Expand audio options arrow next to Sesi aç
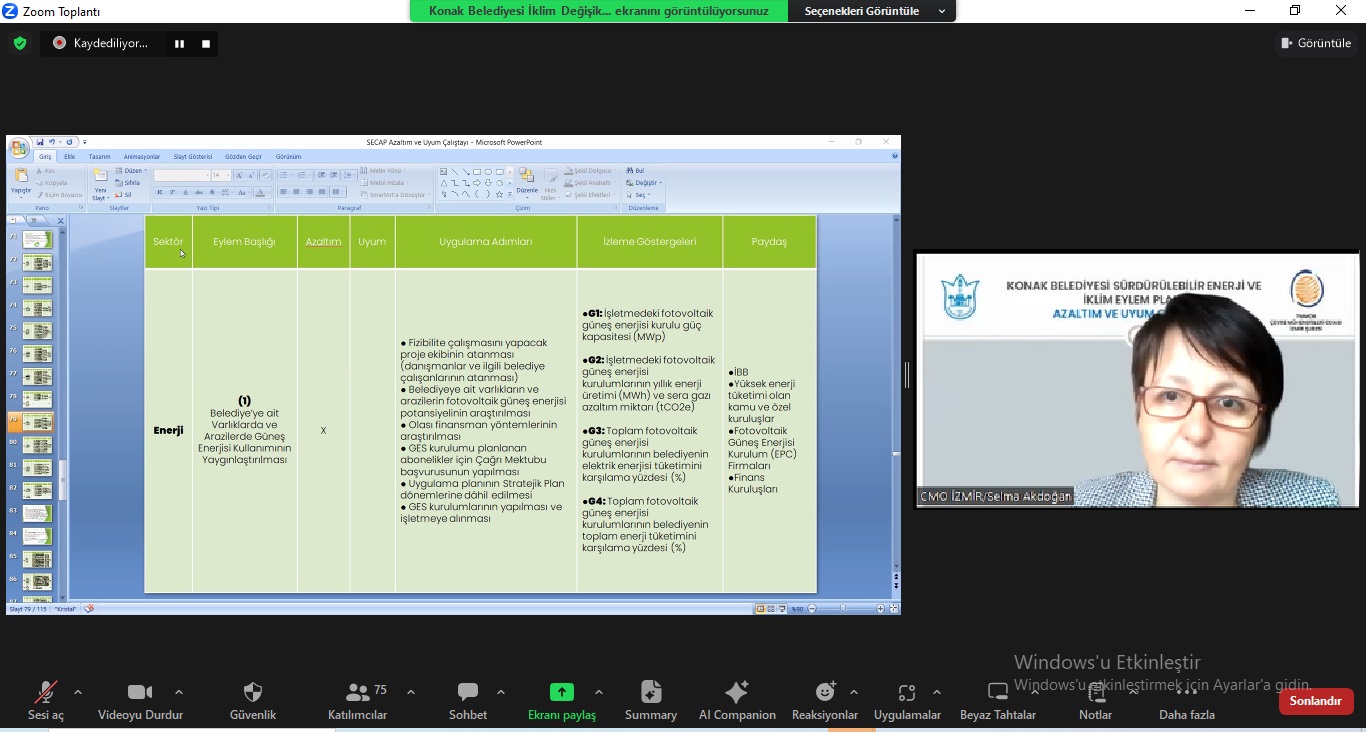Screen dimensions: 1368x738 [x=78, y=692]
